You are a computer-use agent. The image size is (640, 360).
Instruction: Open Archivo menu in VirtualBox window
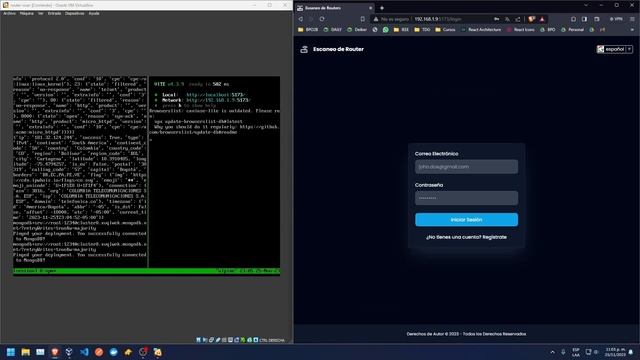[x=9, y=13]
